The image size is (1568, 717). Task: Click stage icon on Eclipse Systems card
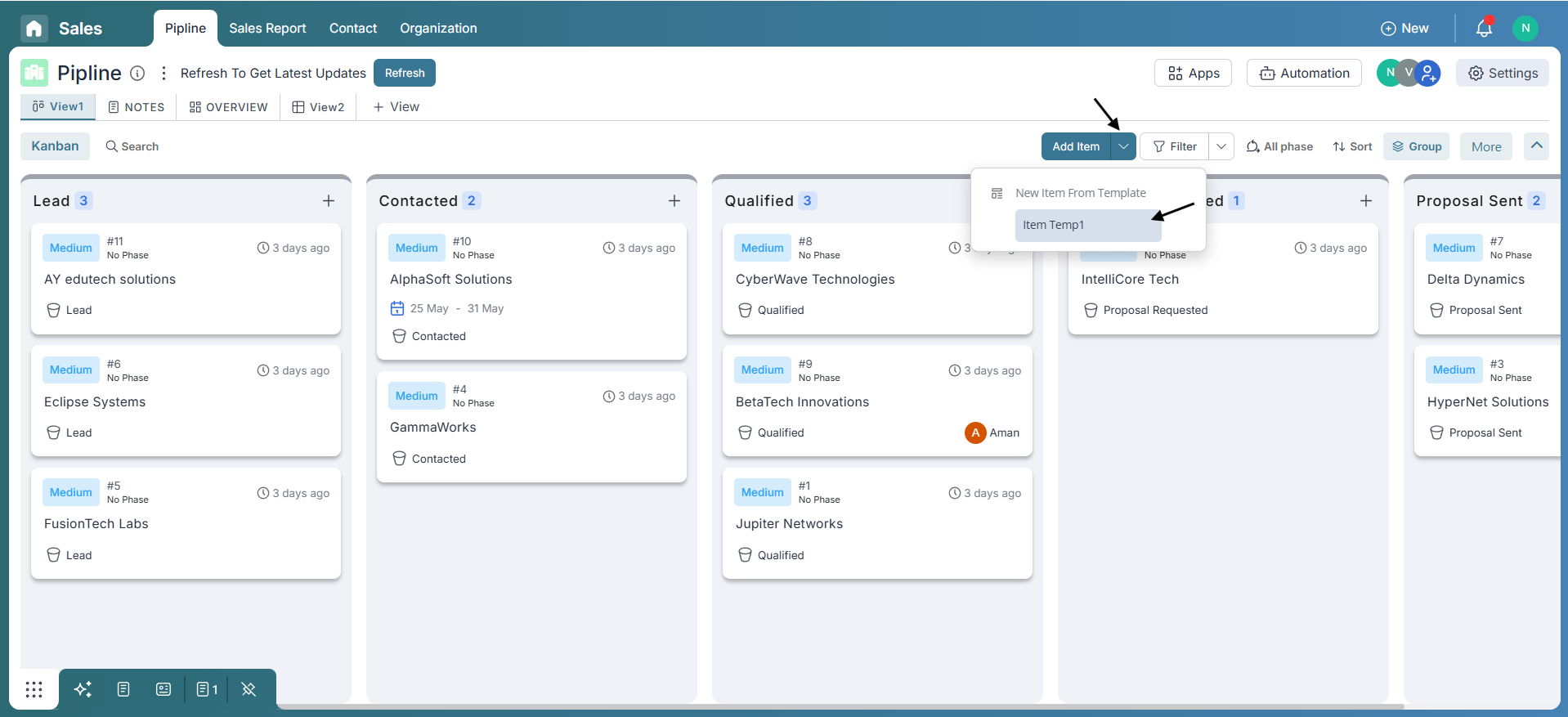tap(53, 432)
